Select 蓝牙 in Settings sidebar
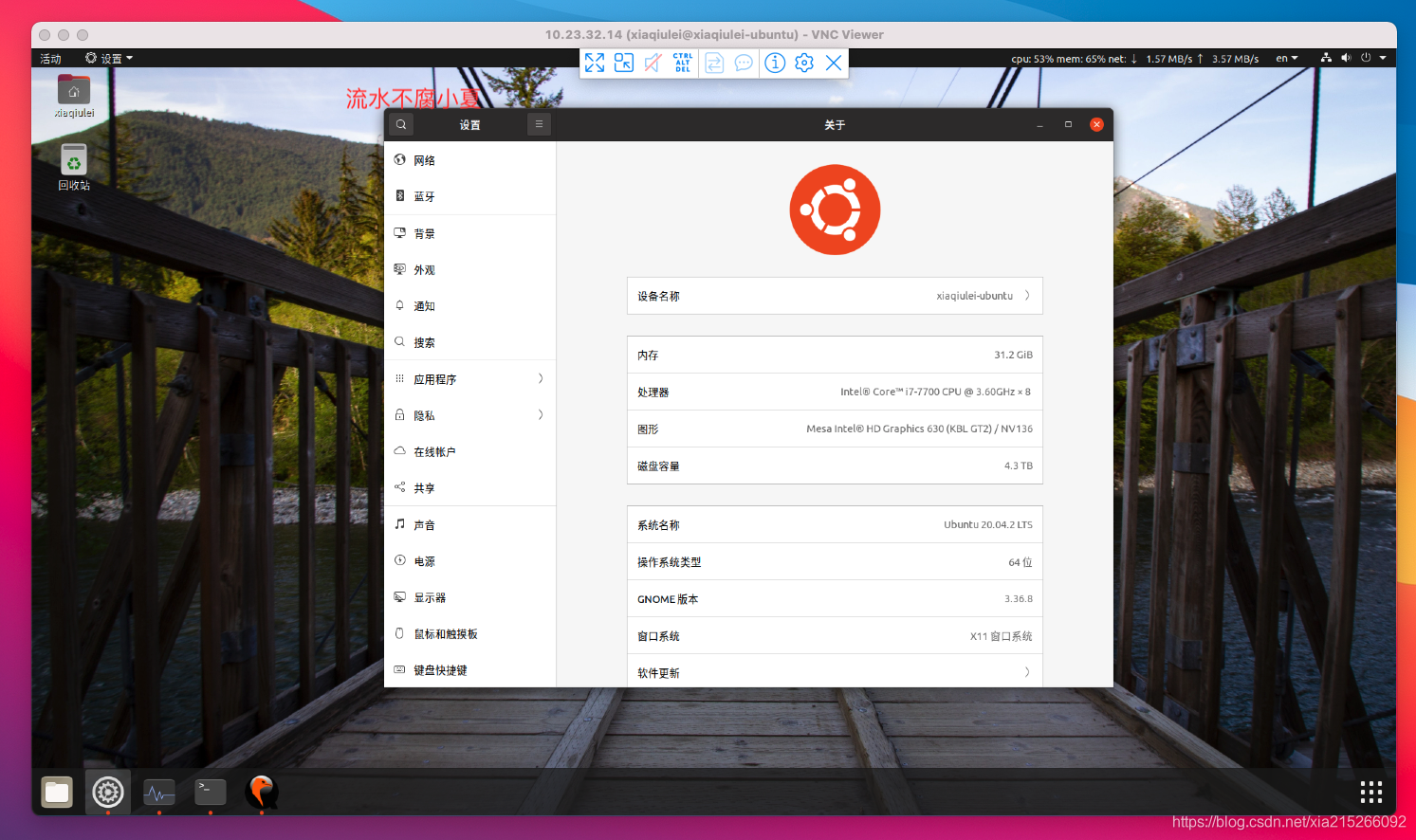The width and height of the screenshot is (1416, 840). [x=469, y=196]
